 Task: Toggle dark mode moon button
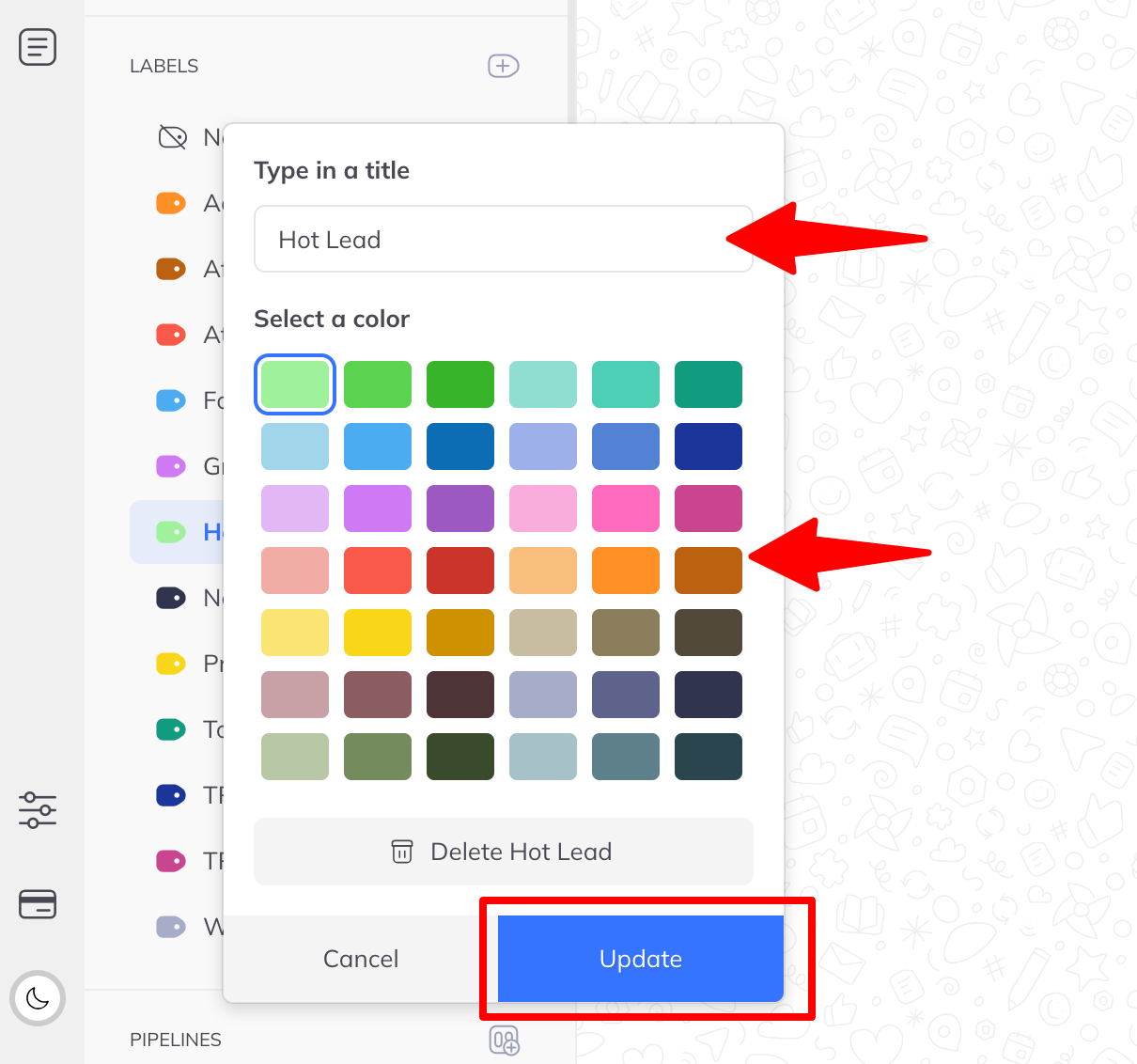point(38,998)
